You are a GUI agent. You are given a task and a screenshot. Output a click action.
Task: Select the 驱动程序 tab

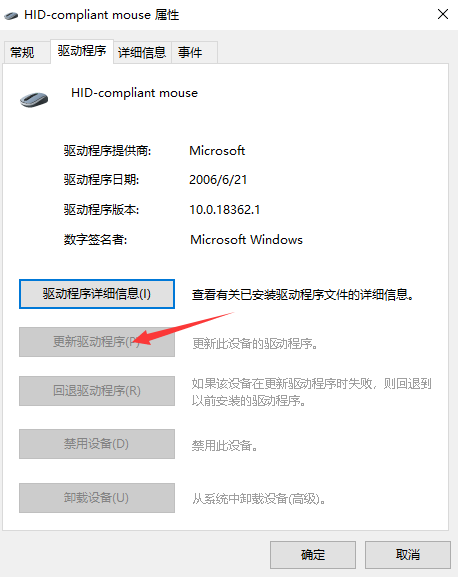coord(82,51)
